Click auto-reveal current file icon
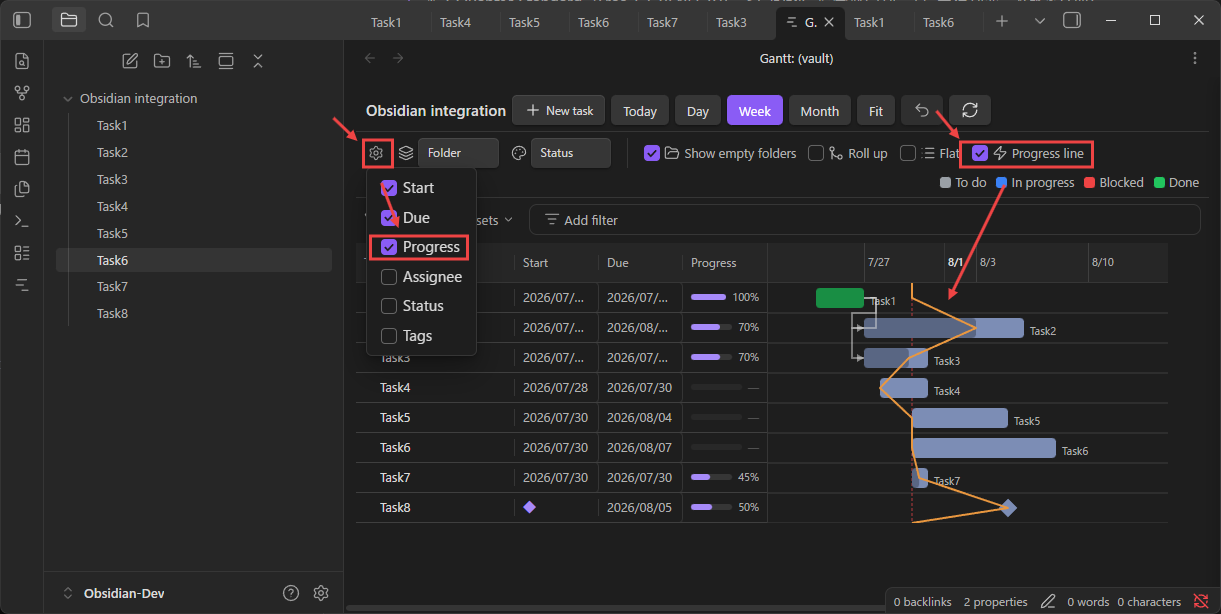 pyautogui.click(x=226, y=61)
